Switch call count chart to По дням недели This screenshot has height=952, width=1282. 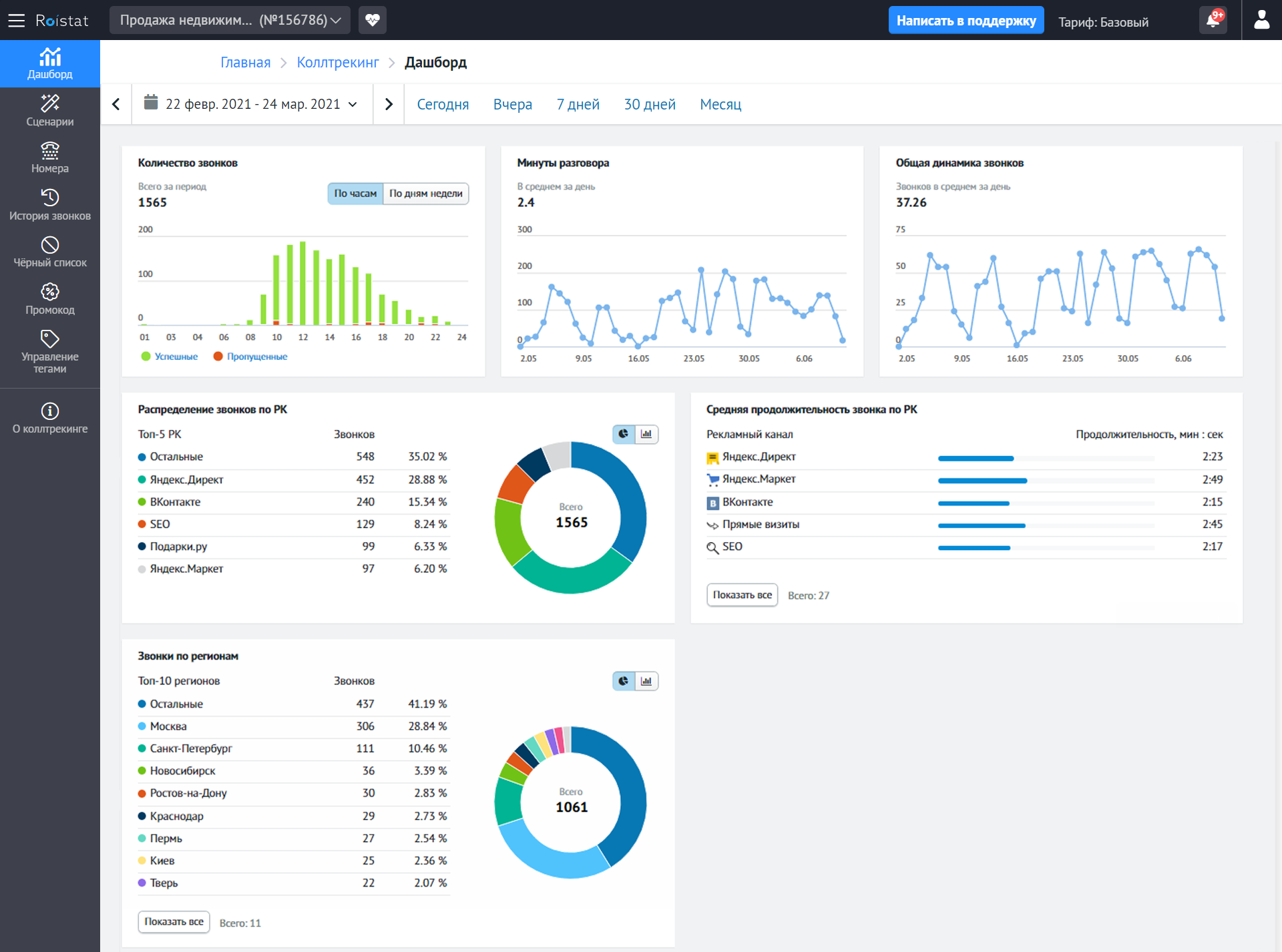point(425,194)
